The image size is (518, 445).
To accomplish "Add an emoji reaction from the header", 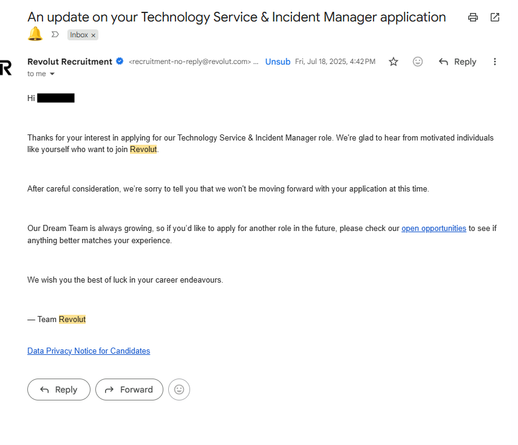I will tap(417, 62).
